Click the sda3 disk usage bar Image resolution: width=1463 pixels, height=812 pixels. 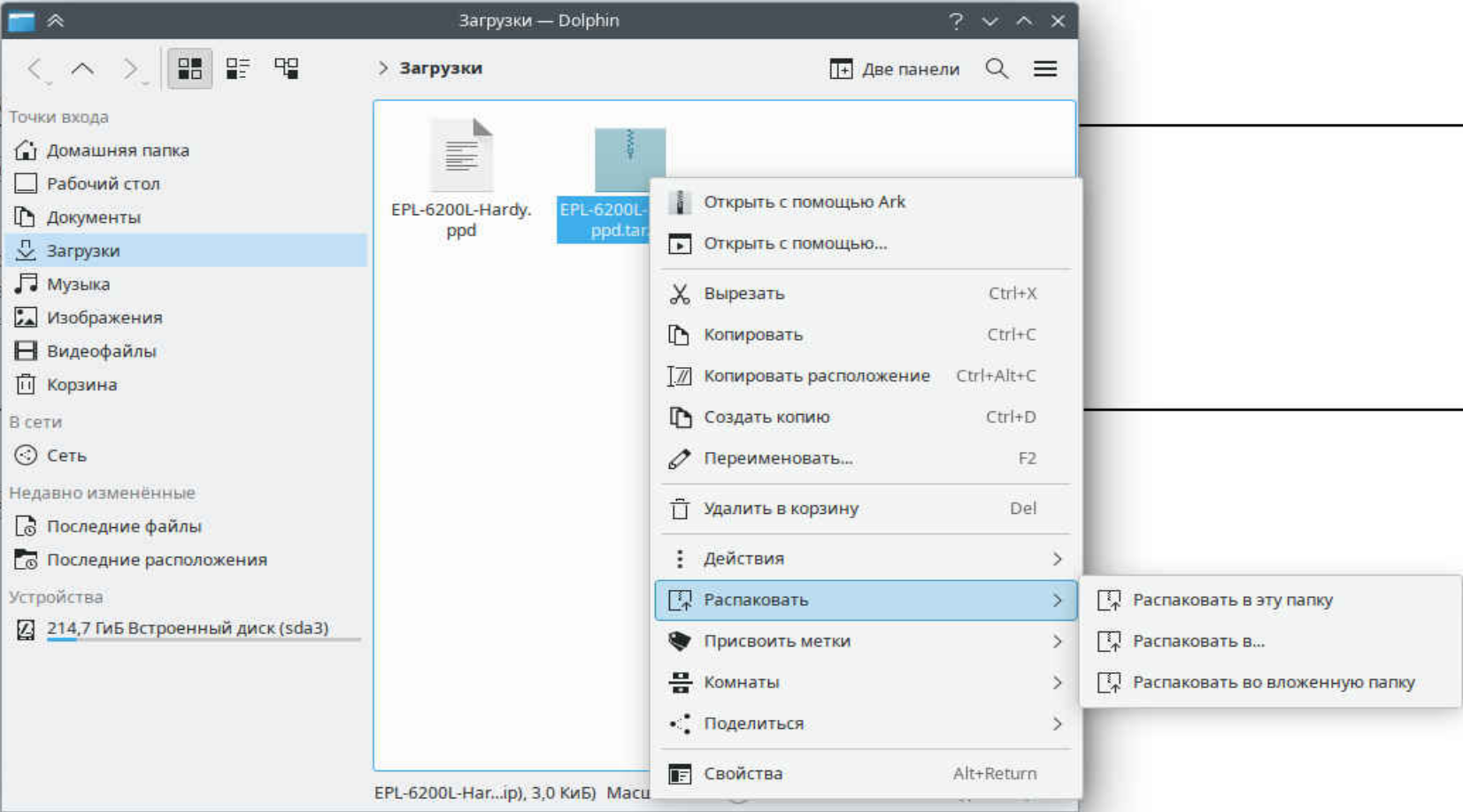tap(204, 639)
